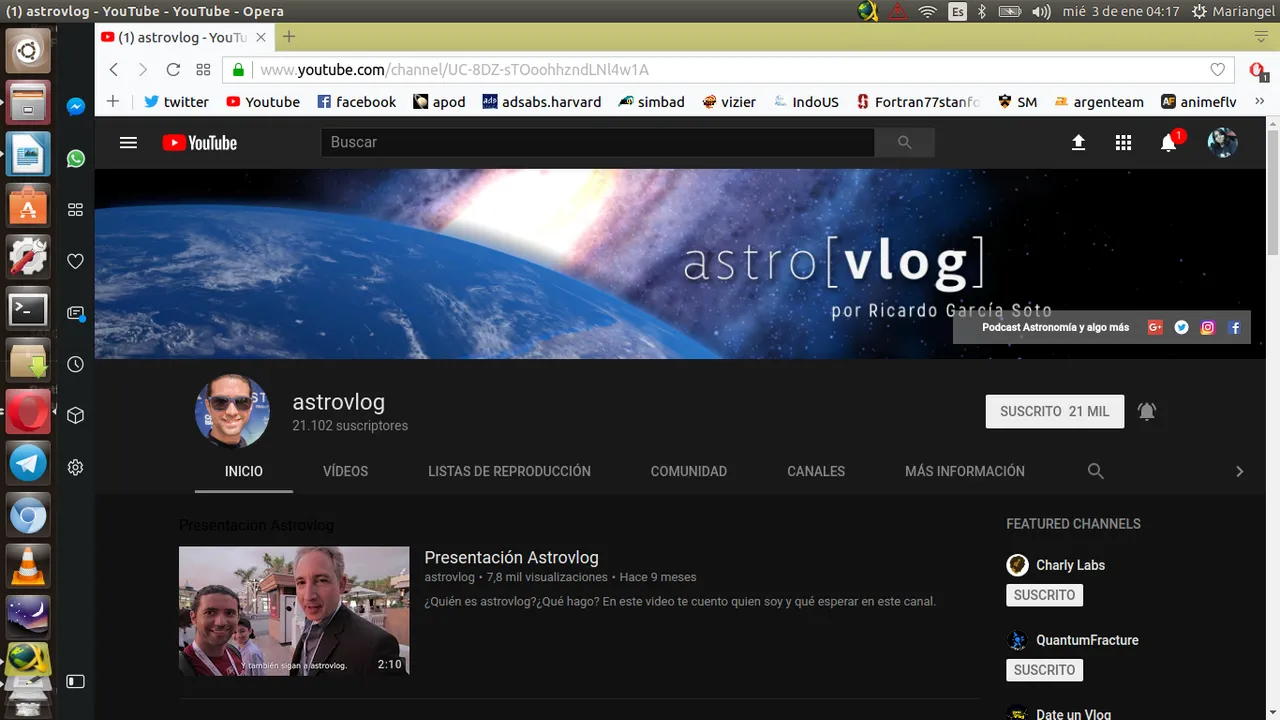Open simbad bookmark
The width and height of the screenshot is (1280, 720).
[651, 101]
